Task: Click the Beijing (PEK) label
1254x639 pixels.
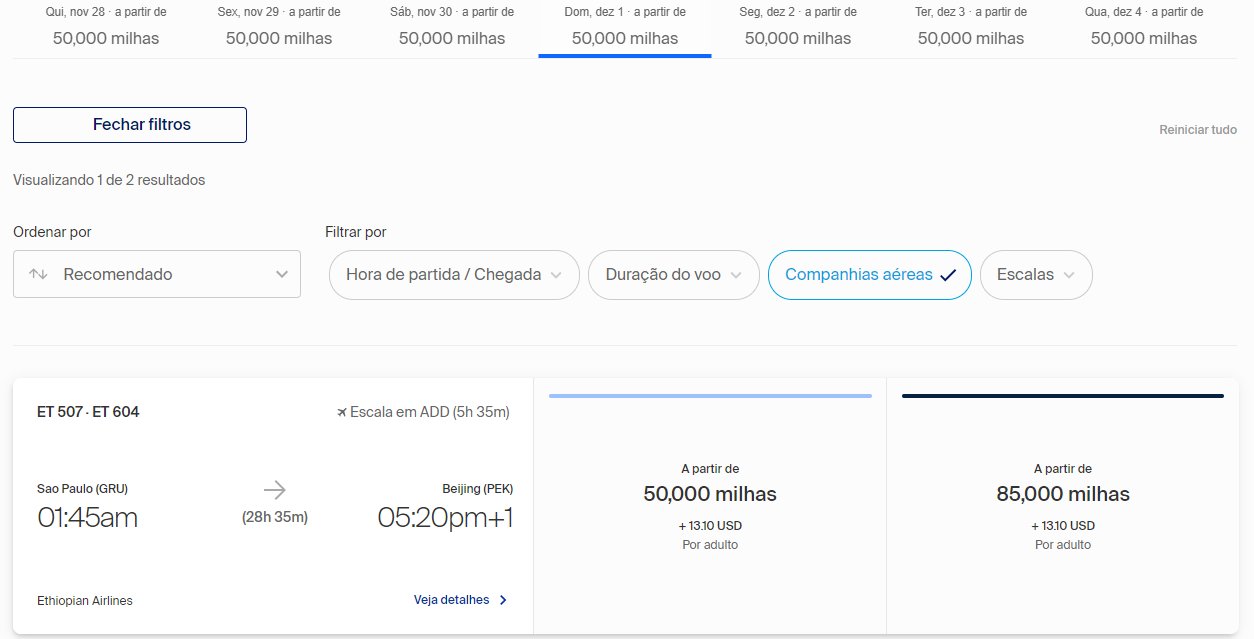Action: tap(478, 489)
